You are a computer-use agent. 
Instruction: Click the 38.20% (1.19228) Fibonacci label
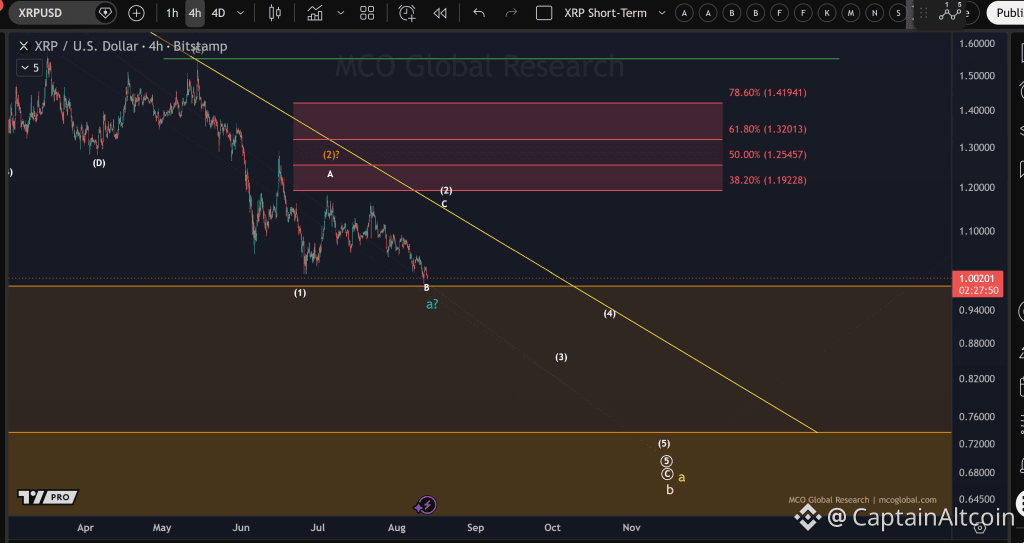(x=767, y=180)
